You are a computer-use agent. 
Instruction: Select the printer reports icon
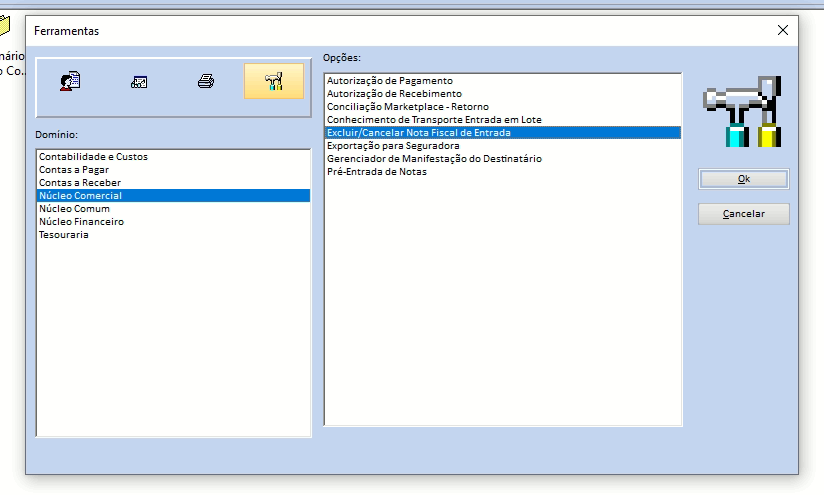point(206,81)
